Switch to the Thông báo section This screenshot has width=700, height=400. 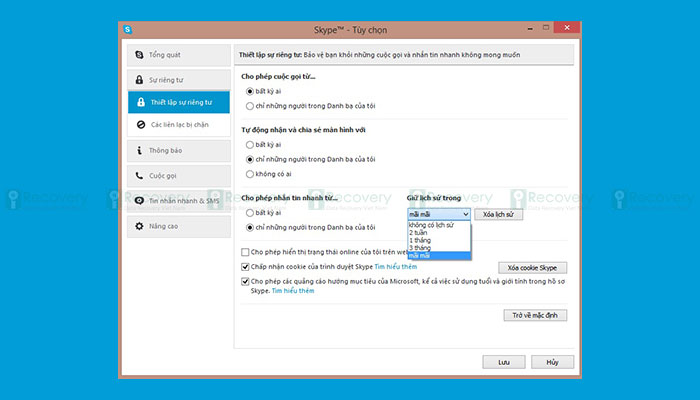pos(179,150)
